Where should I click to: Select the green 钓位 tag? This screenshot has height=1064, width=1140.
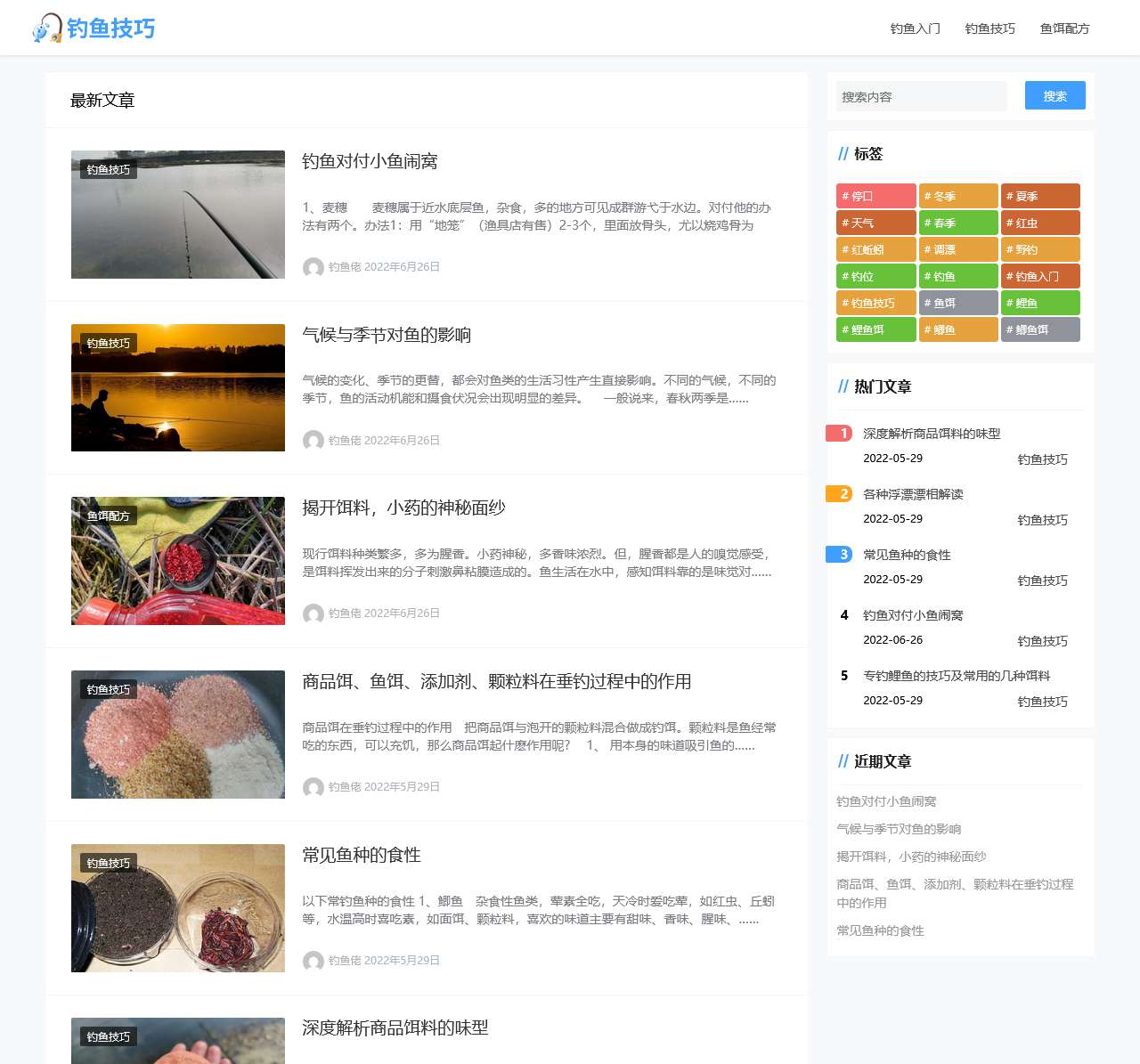(x=876, y=276)
